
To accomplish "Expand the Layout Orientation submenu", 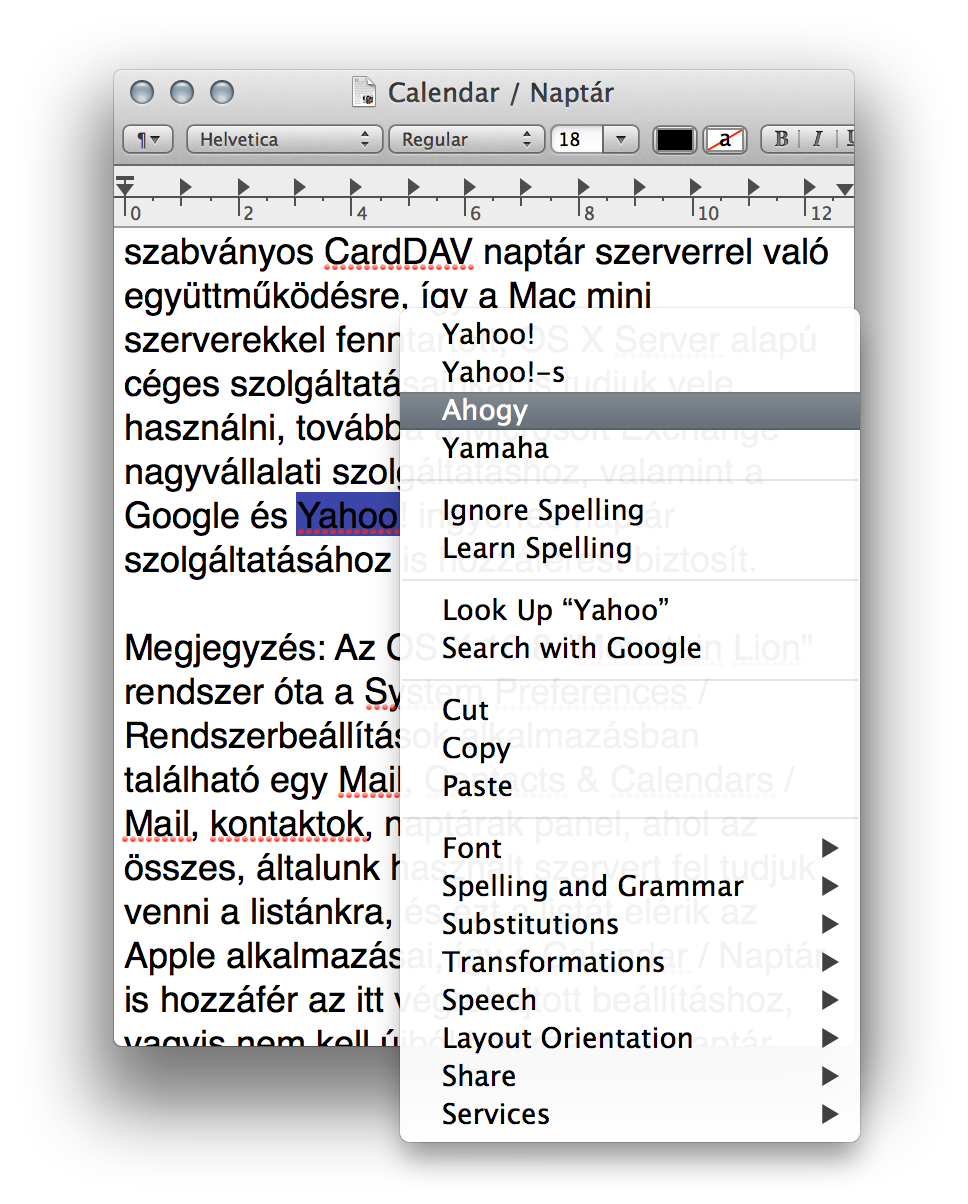I will tap(629, 1038).
